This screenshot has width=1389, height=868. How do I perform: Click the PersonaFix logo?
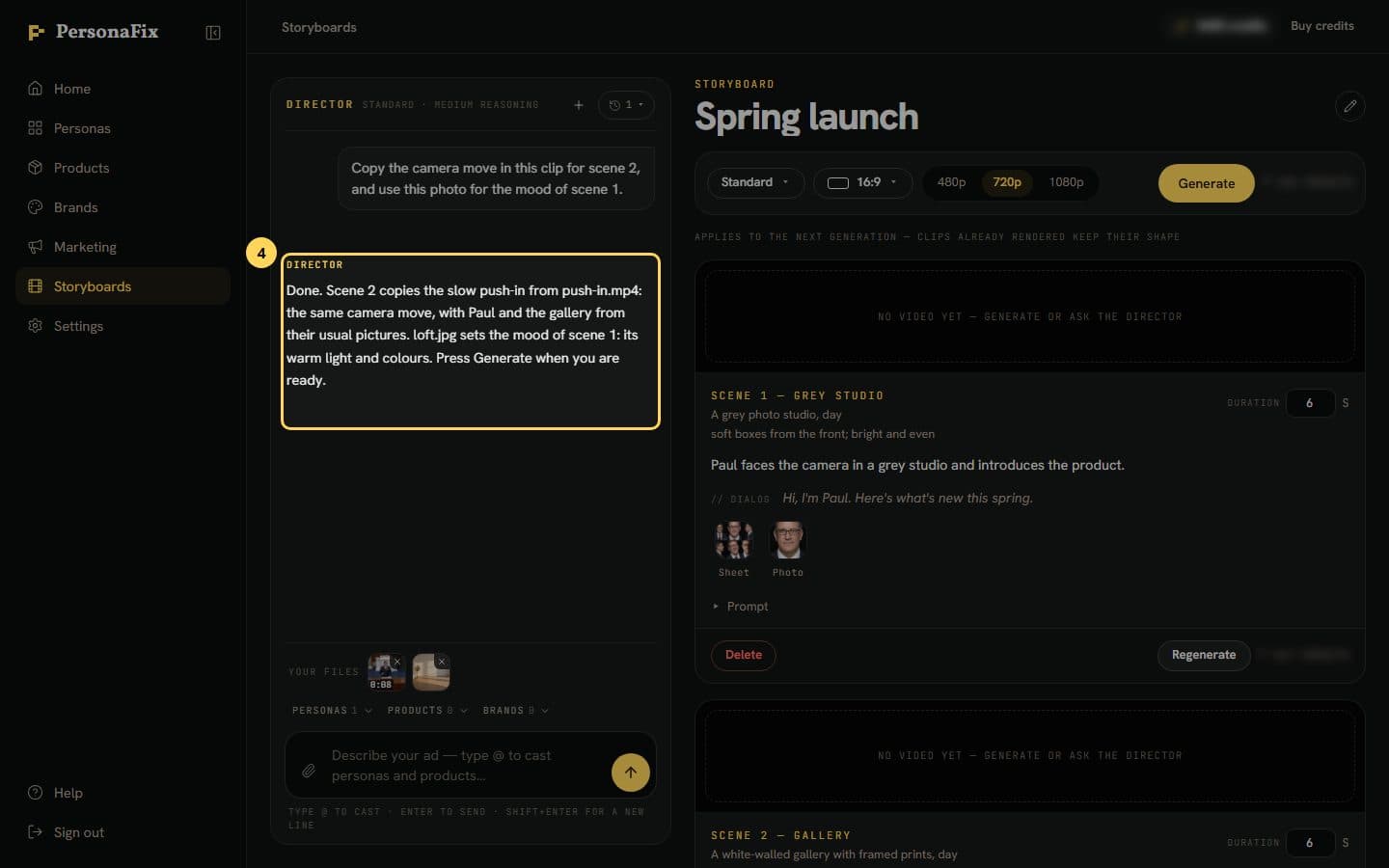tap(93, 32)
